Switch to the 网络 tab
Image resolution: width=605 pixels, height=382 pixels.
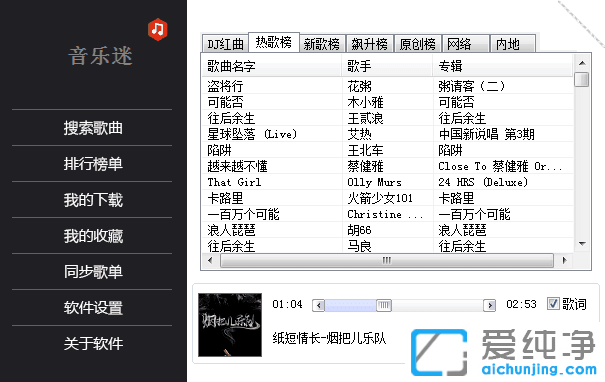click(x=466, y=44)
